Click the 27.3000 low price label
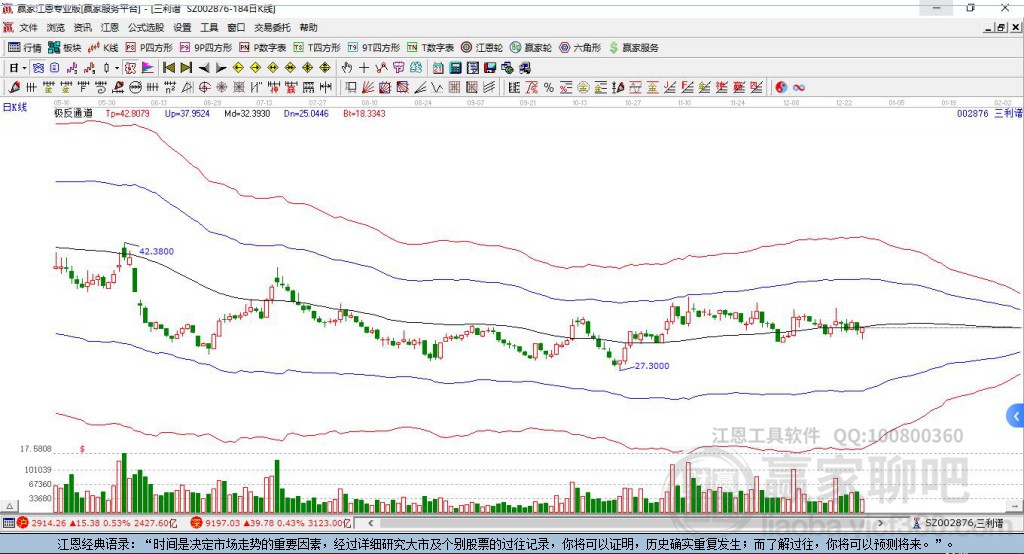The height and width of the screenshot is (554, 1024). tap(652, 366)
